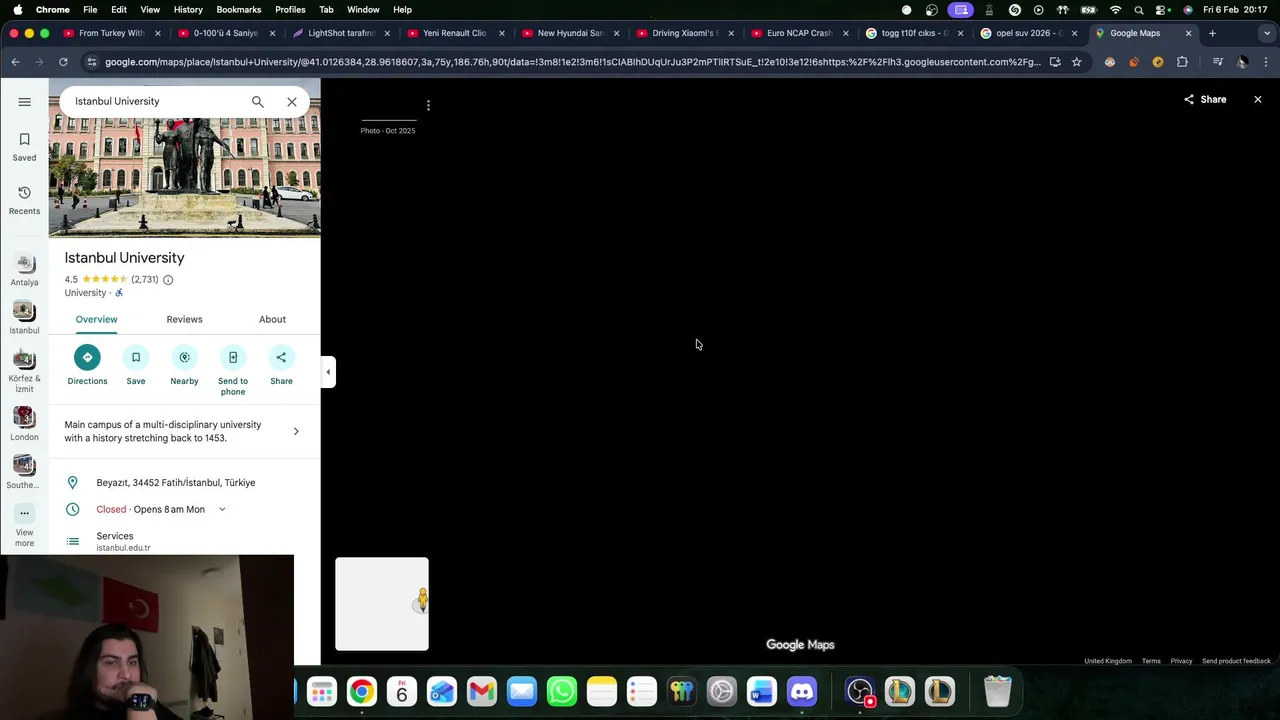Open the recent Antalya search
Screen dimensions: 1280x720
tap(24, 271)
